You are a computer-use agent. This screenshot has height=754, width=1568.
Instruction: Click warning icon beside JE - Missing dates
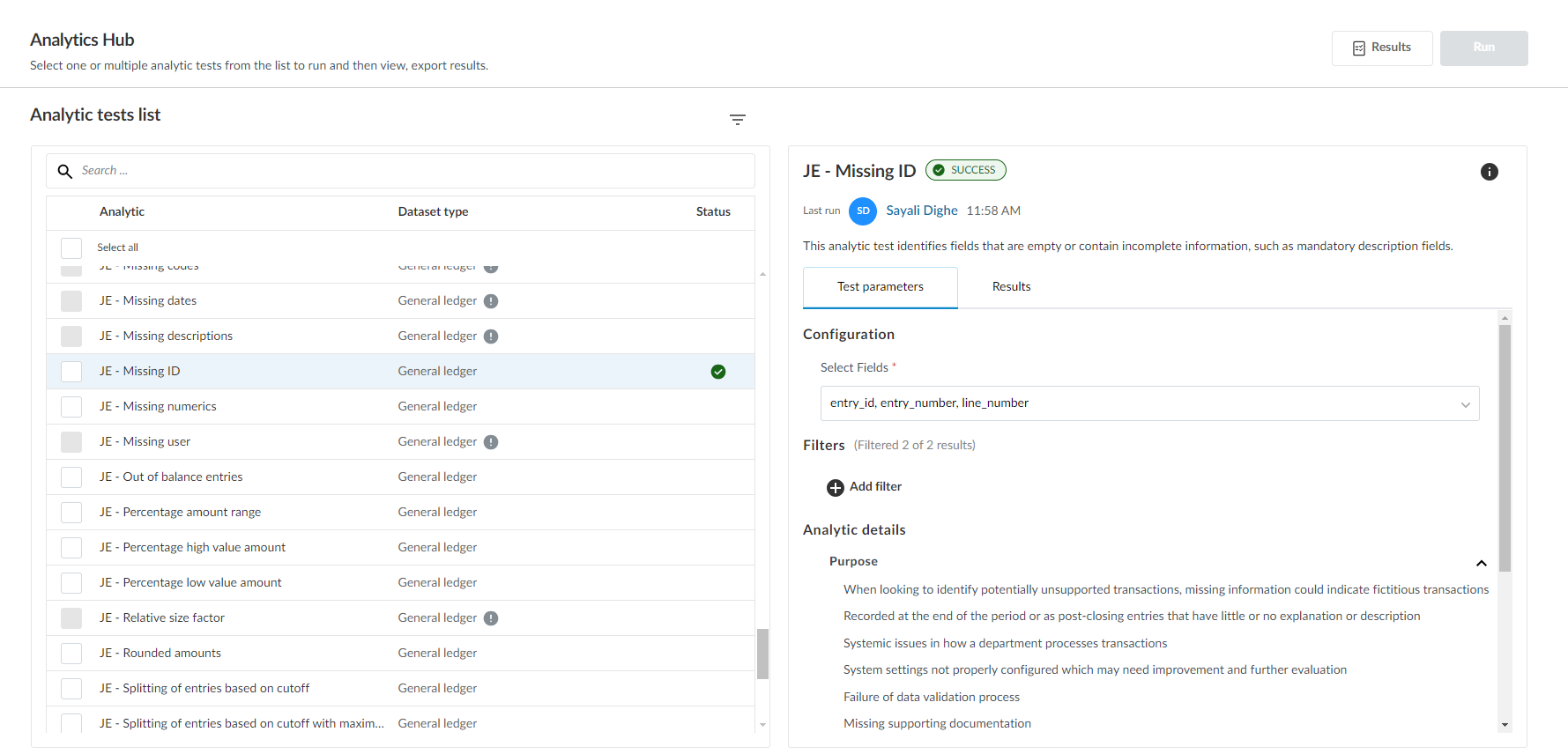491,301
